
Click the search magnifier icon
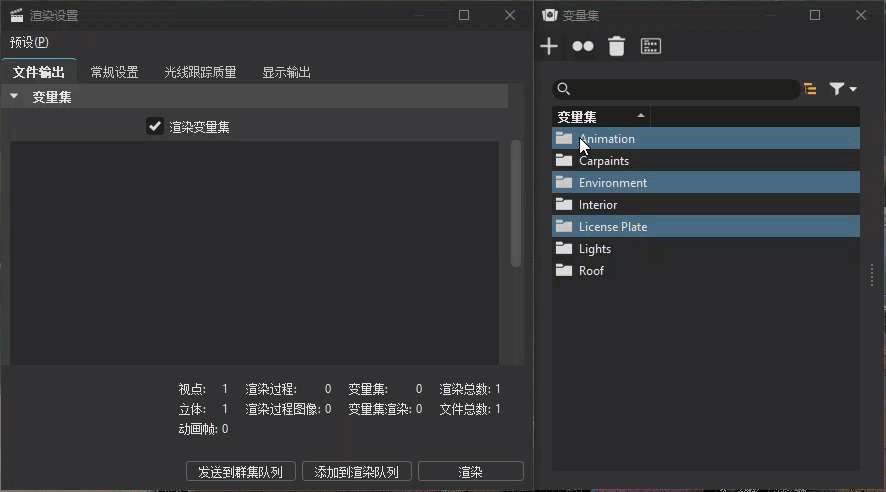563,89
